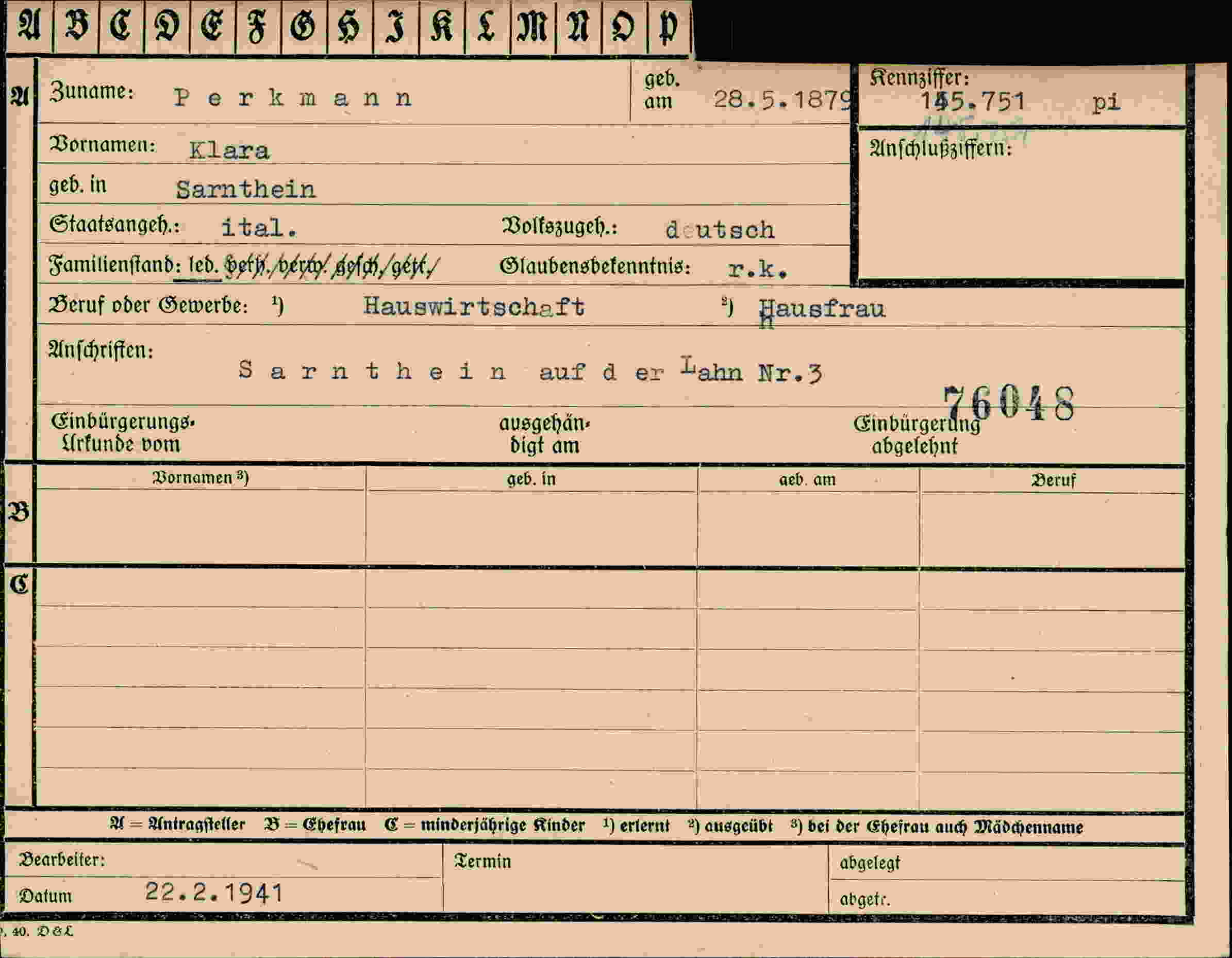Click the "Zuname:" field label

point(92,91)
